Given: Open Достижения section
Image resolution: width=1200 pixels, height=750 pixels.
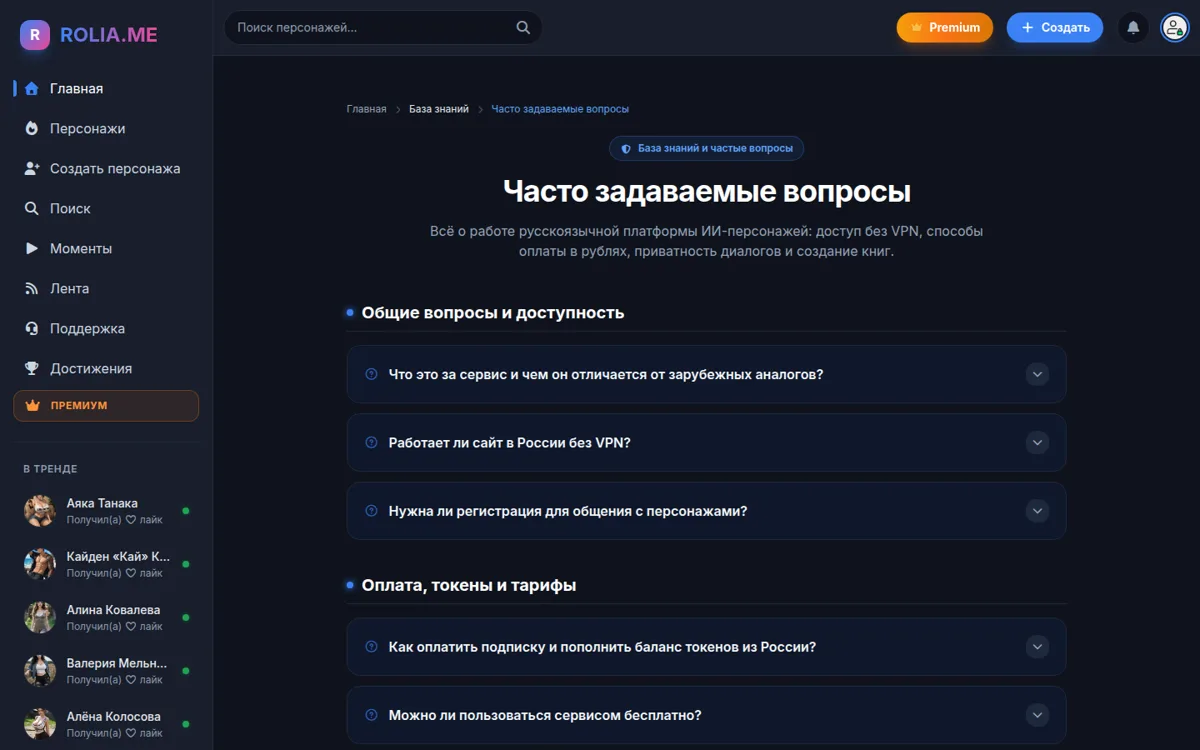Looking at the screenshot, I should 106,368.
